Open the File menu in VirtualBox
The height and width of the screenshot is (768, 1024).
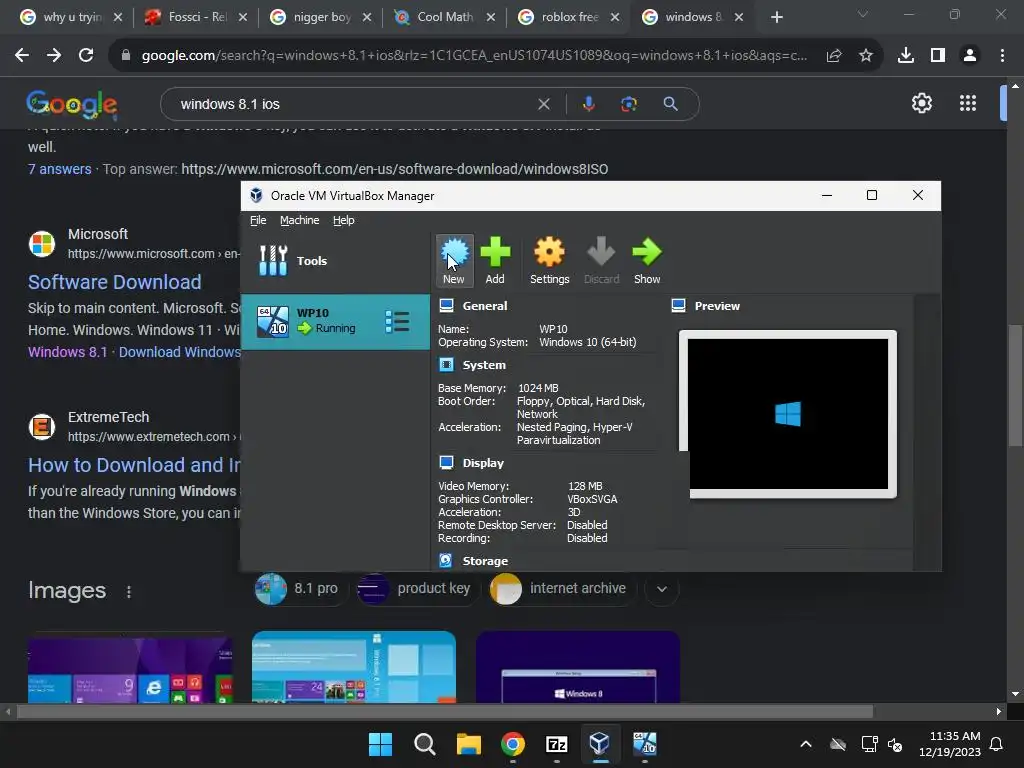[258, 220]
